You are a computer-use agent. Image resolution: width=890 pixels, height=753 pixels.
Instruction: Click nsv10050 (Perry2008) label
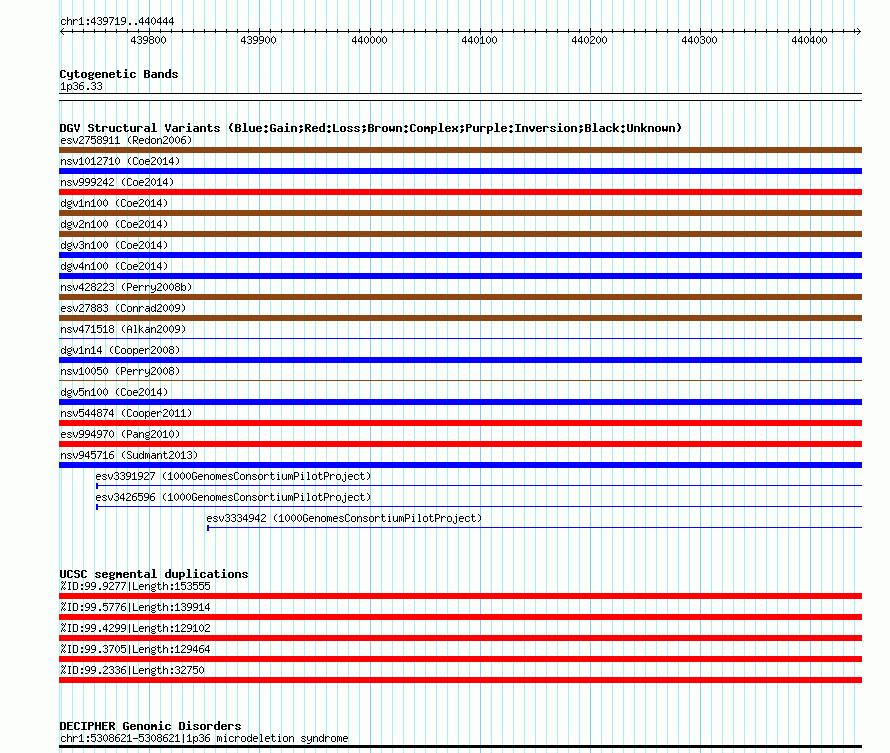tap(120, 371)
